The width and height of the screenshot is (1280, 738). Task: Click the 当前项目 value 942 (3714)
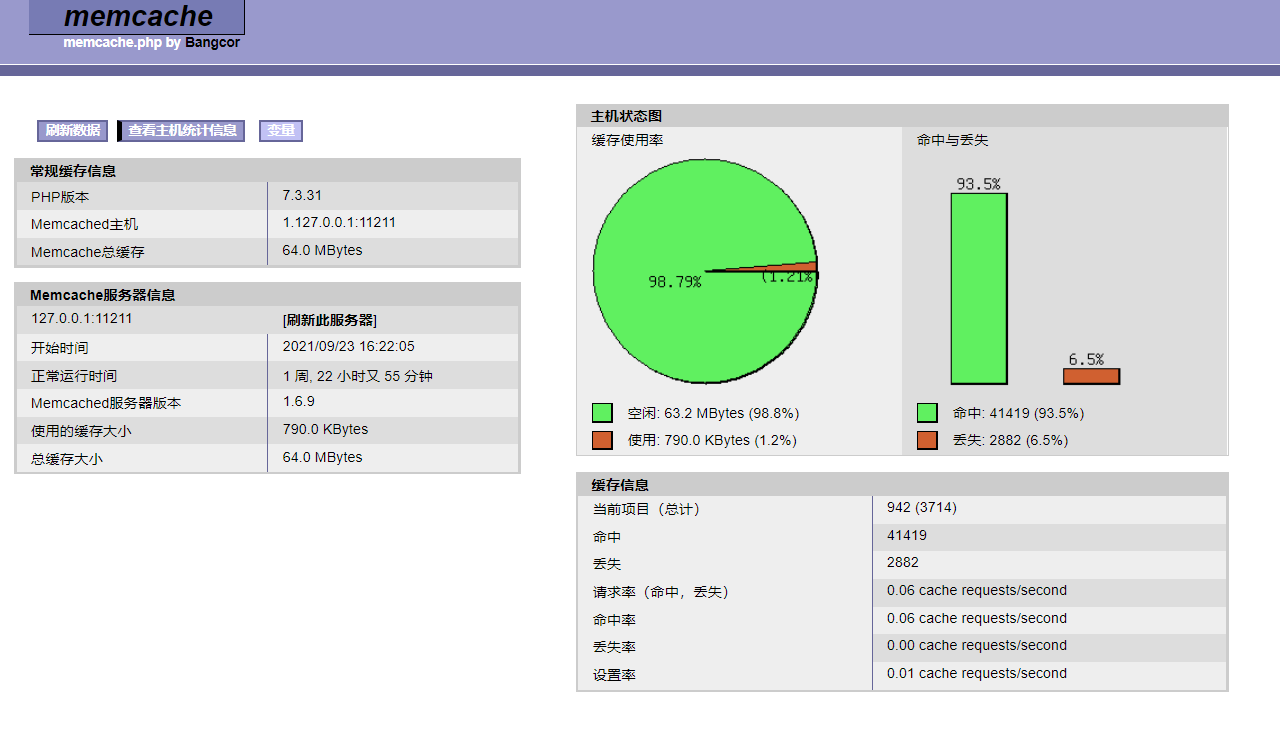coord(921,508)
